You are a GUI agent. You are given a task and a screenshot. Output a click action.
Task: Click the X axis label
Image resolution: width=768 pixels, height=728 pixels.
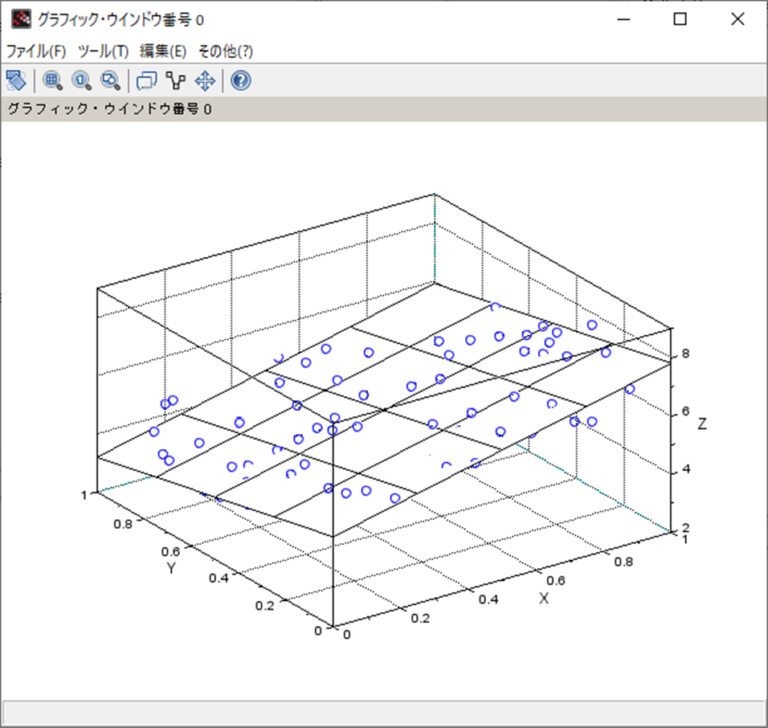tap(544, 598)
